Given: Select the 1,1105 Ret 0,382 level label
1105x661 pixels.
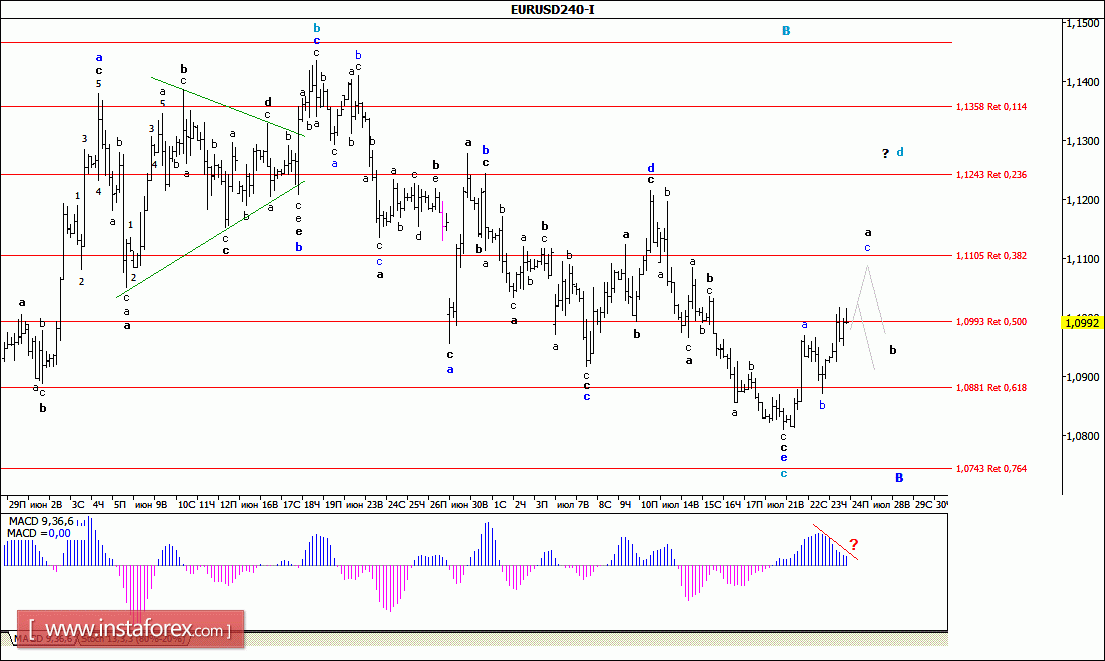Looking at the screenshot, I should [x=991, y=256].
